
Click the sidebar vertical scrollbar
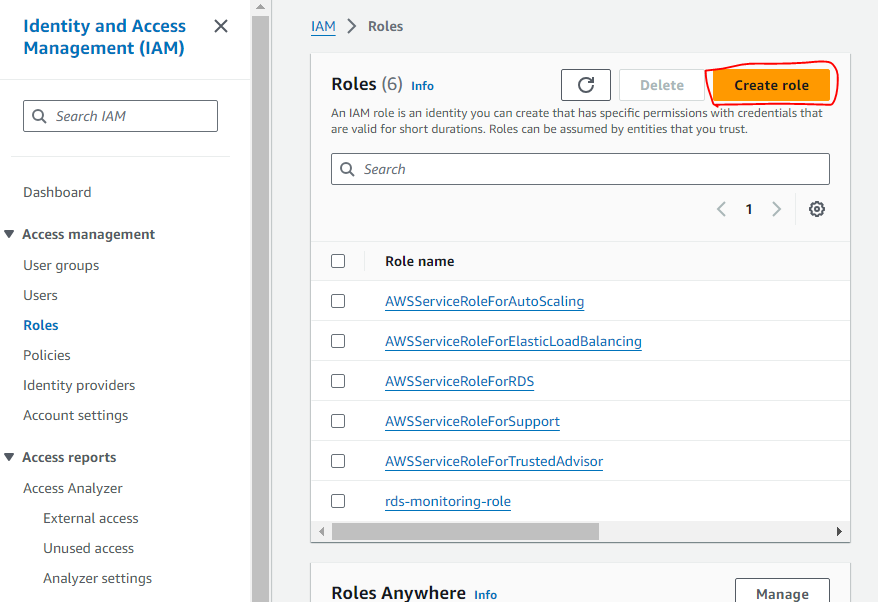click(260, 308)
